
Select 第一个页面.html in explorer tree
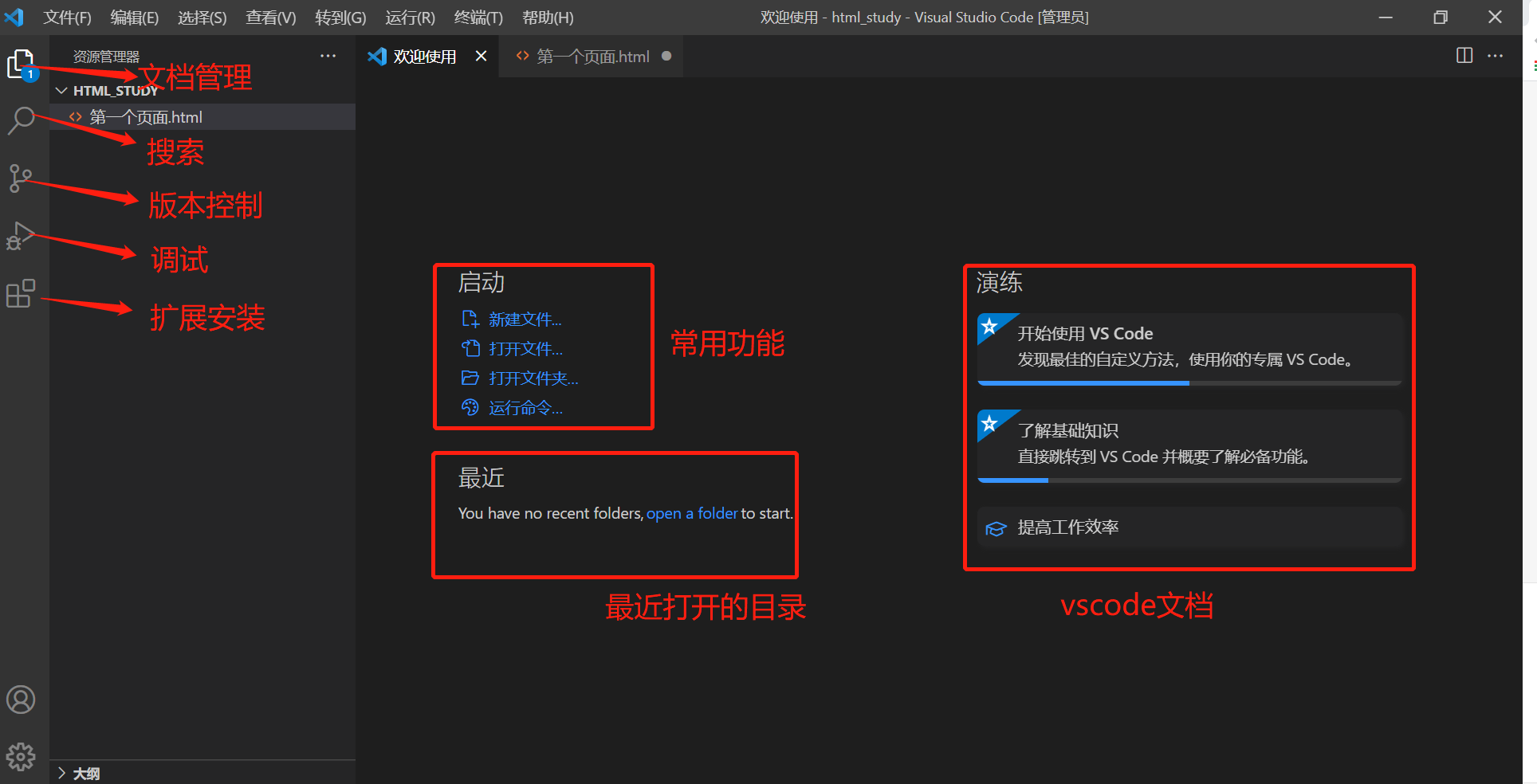(x=202, y=117)
